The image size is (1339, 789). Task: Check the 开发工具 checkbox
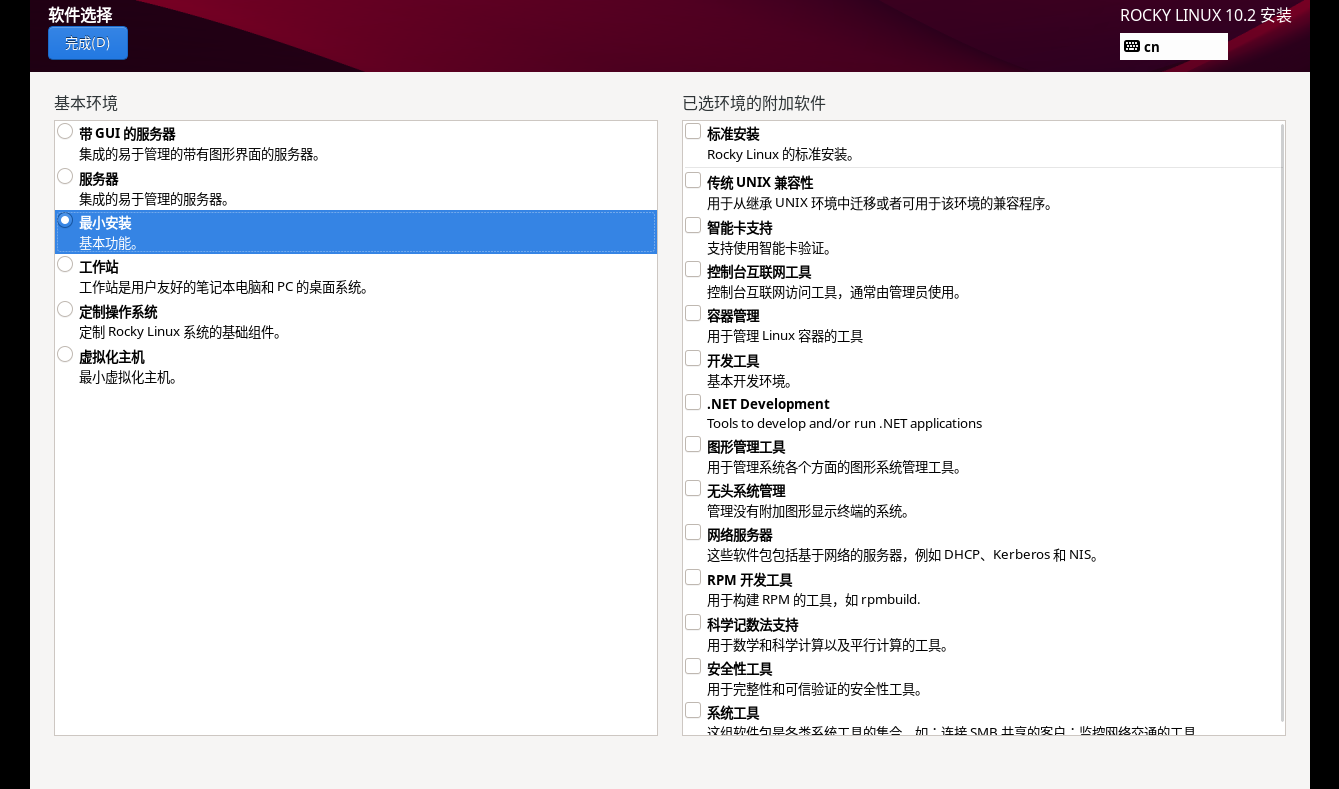coord(693,358)
